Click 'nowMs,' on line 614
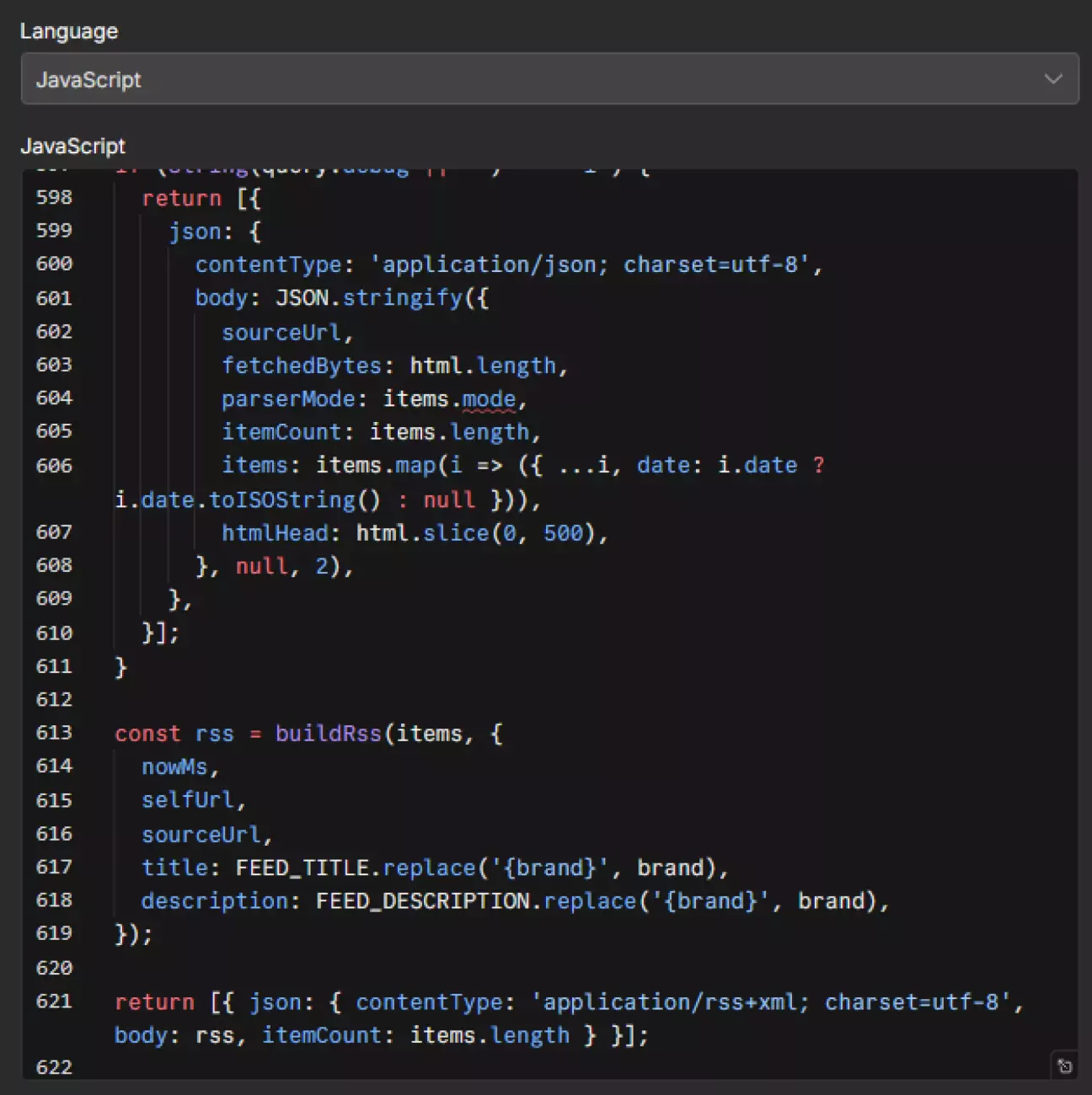Image resolution: width=1092 pixels, height=1095 pixels. coord(180,767)
